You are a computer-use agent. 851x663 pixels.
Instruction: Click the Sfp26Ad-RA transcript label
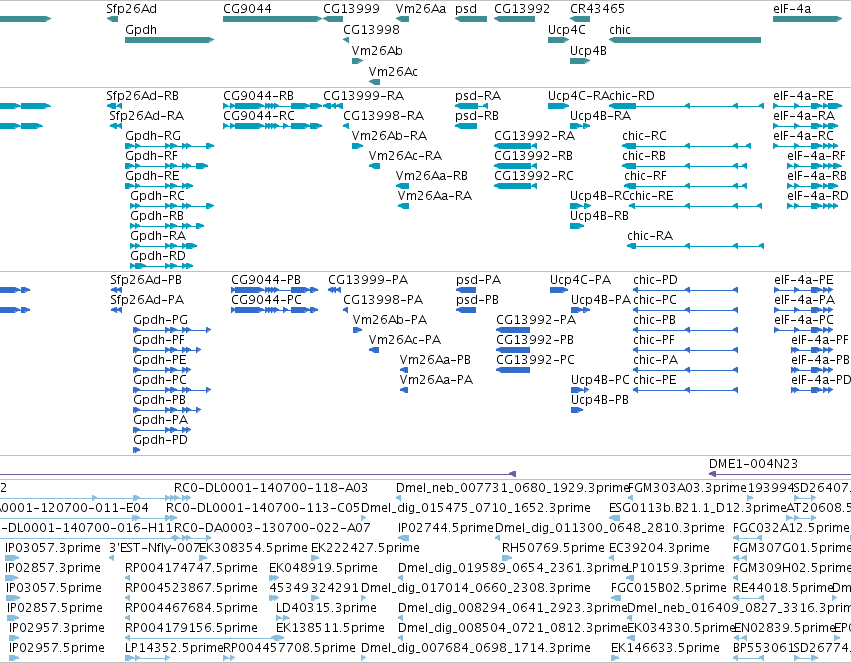147,116
